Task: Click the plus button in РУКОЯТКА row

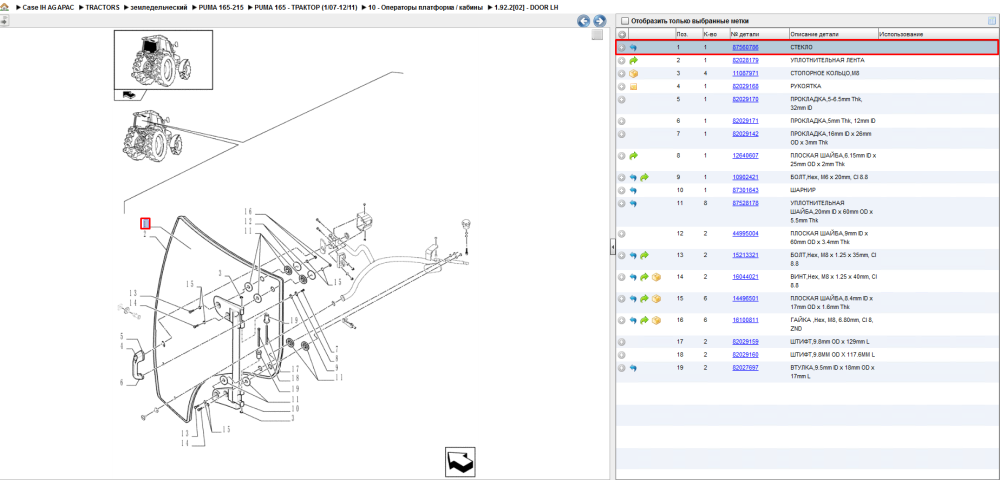Action: click(622, 86)
